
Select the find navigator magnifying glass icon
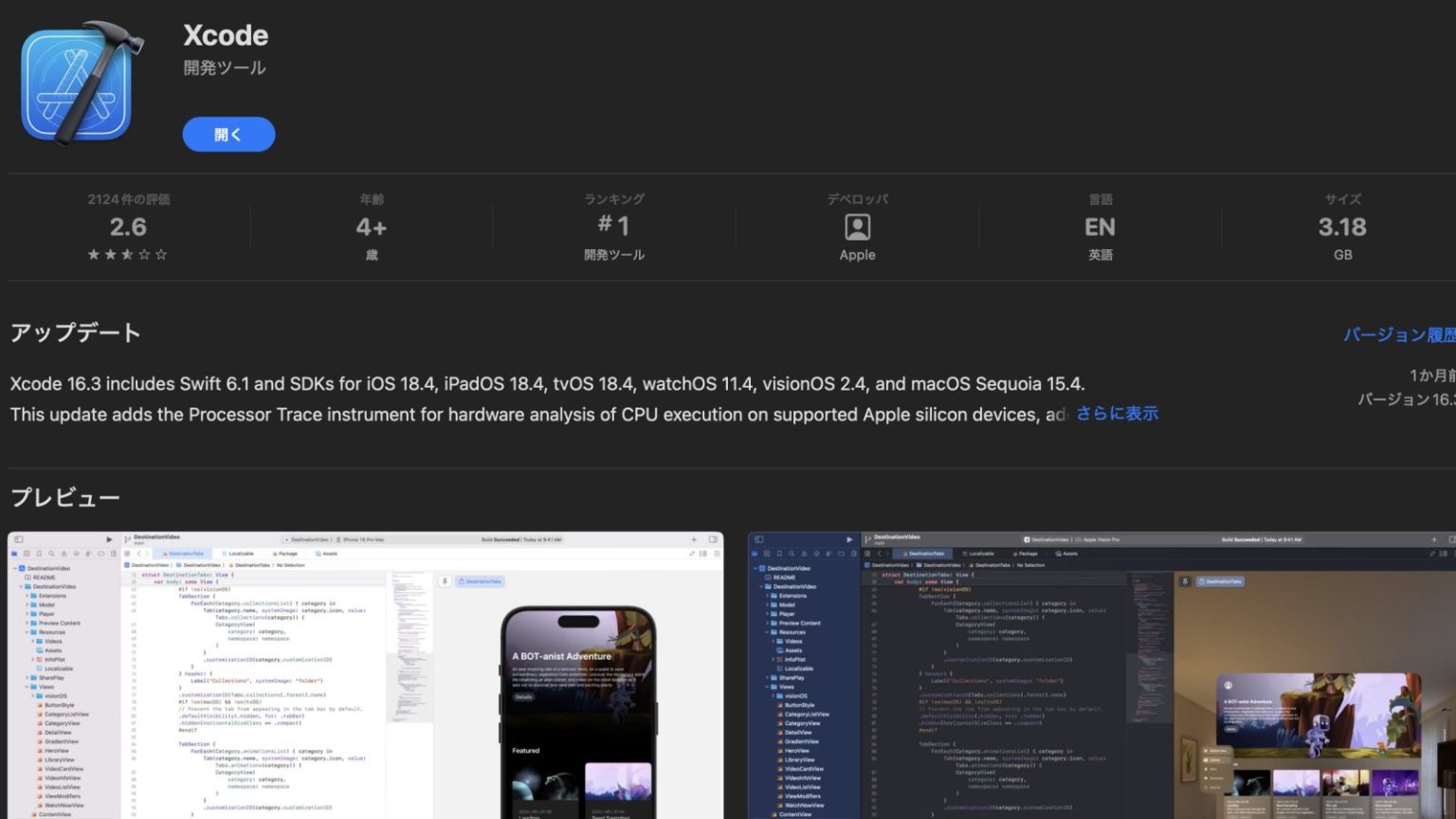point(51,554)
